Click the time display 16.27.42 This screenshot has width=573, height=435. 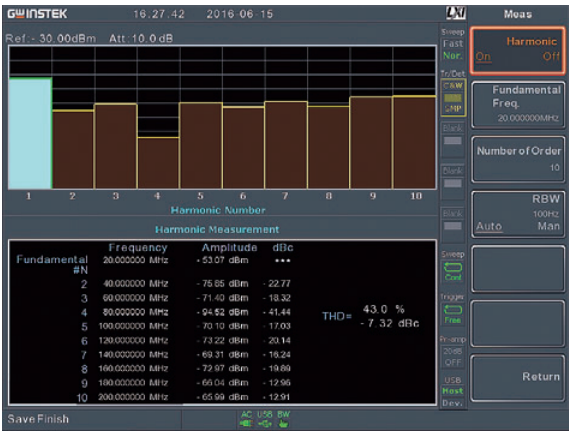159,14
